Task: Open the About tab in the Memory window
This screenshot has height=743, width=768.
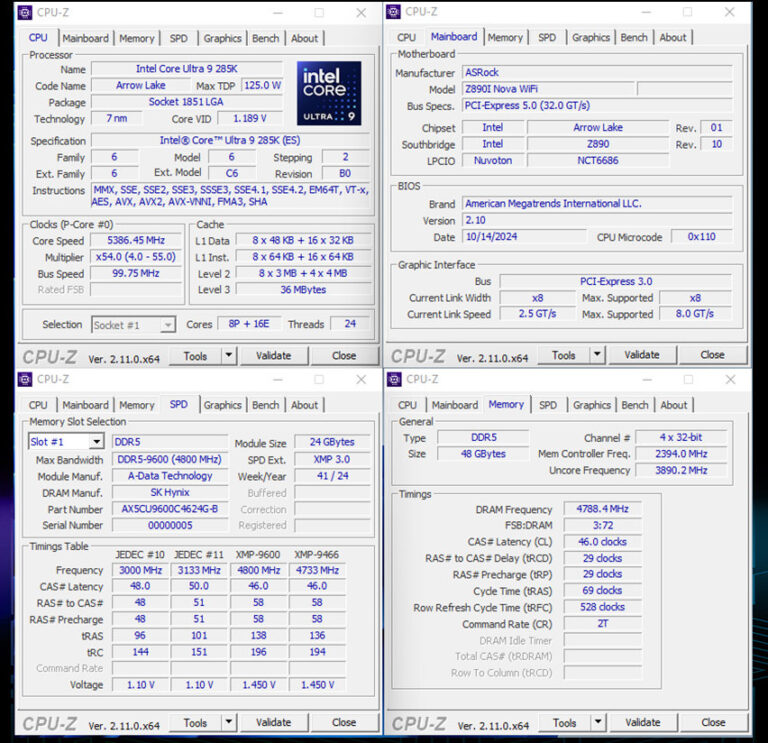Action: (x=674, y=405)
